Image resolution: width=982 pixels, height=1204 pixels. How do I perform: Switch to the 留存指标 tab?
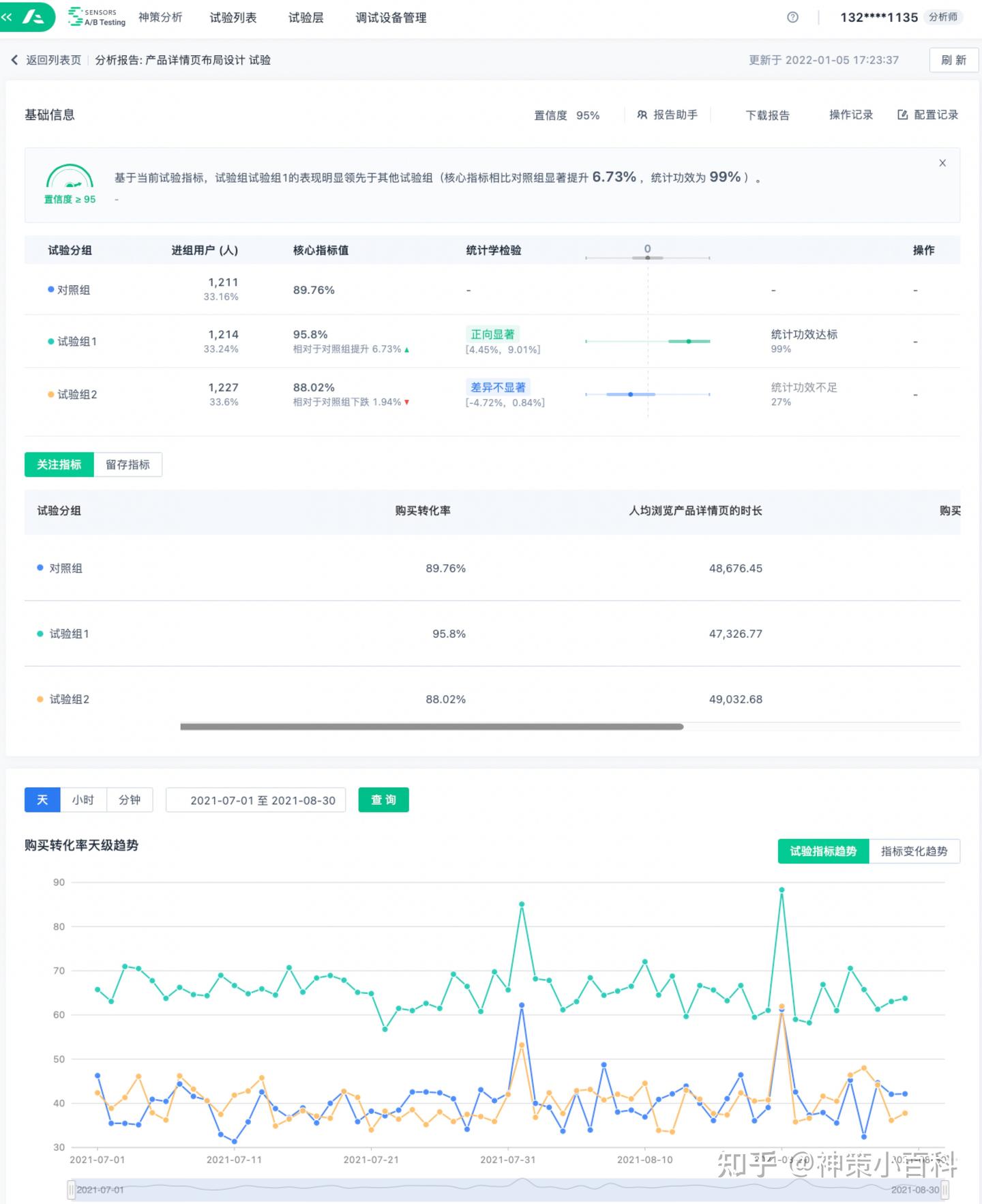(x=128, y=465)
